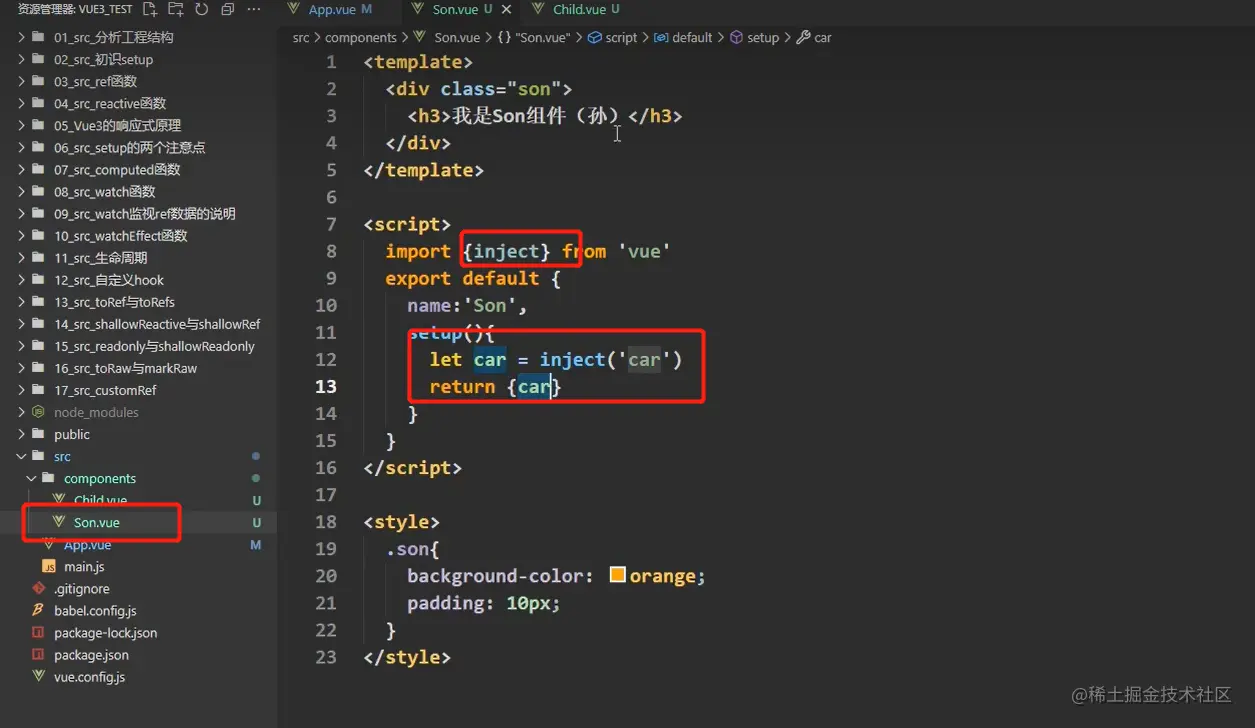This screenshot has height=728, width=1255.
Task: Select the Son.vue editor tab
Action: click(x=462, y=9)
